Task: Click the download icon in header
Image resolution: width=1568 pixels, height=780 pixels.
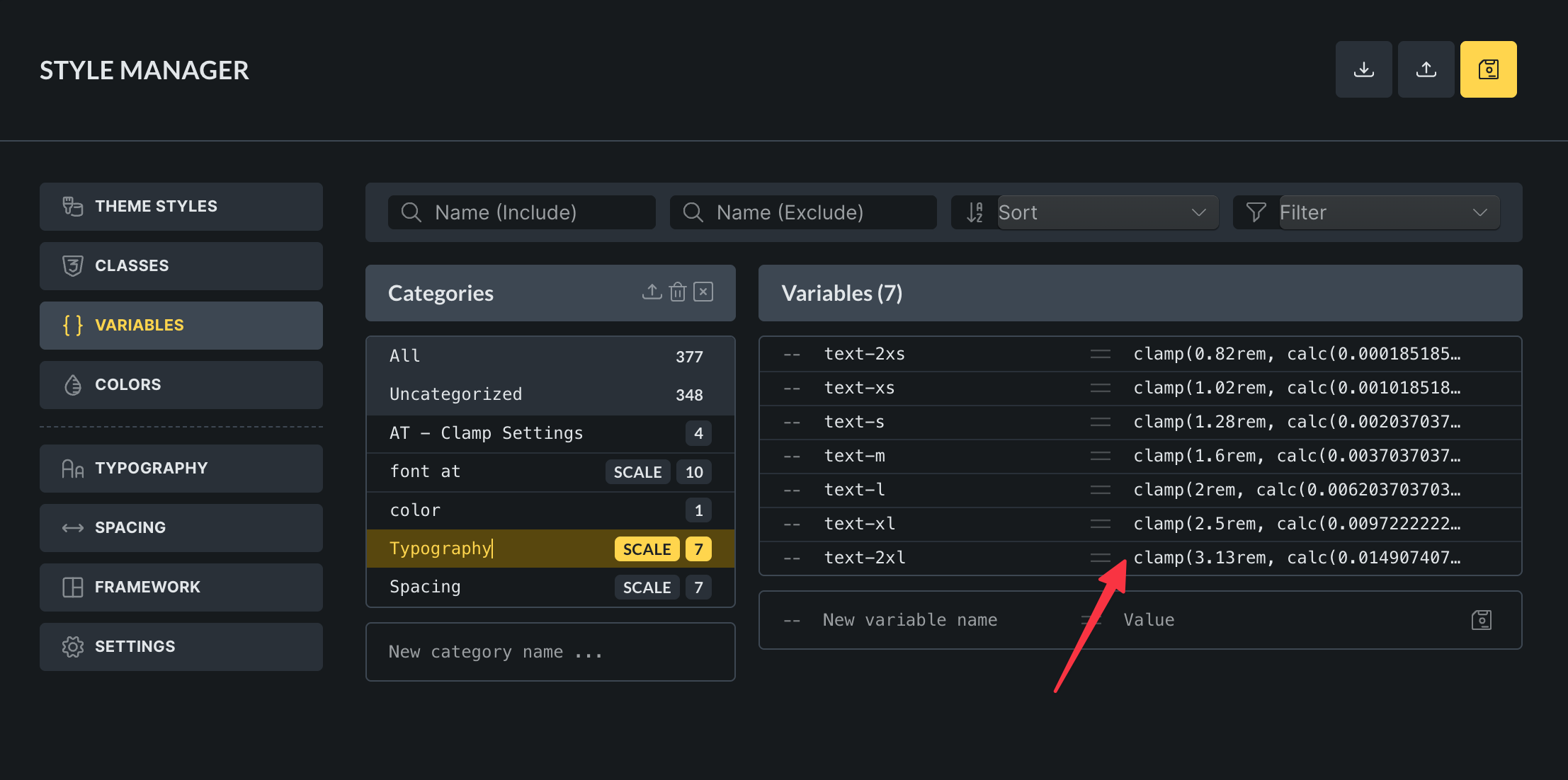Action: pos(1363,69)
